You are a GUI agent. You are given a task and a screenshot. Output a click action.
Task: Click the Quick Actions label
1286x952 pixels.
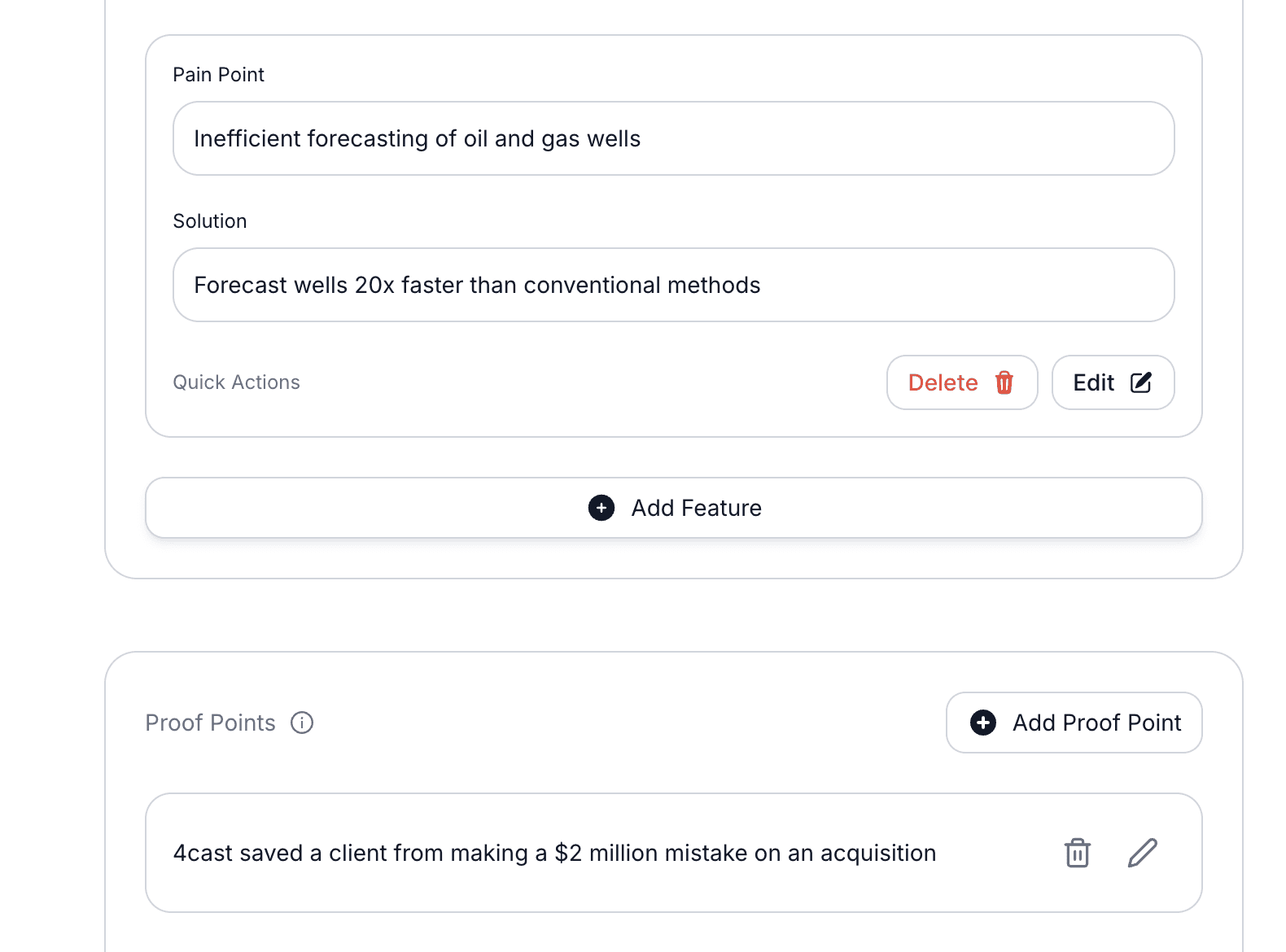pos(236,382)
